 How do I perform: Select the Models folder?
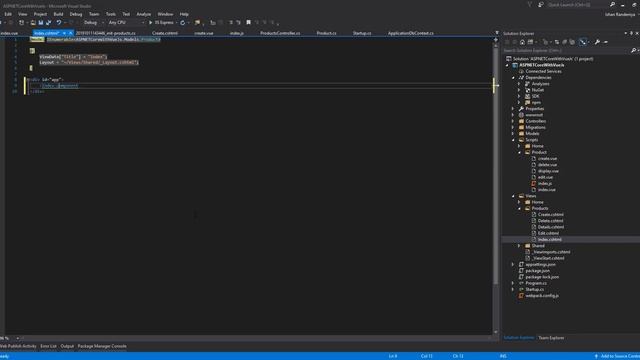532,133
